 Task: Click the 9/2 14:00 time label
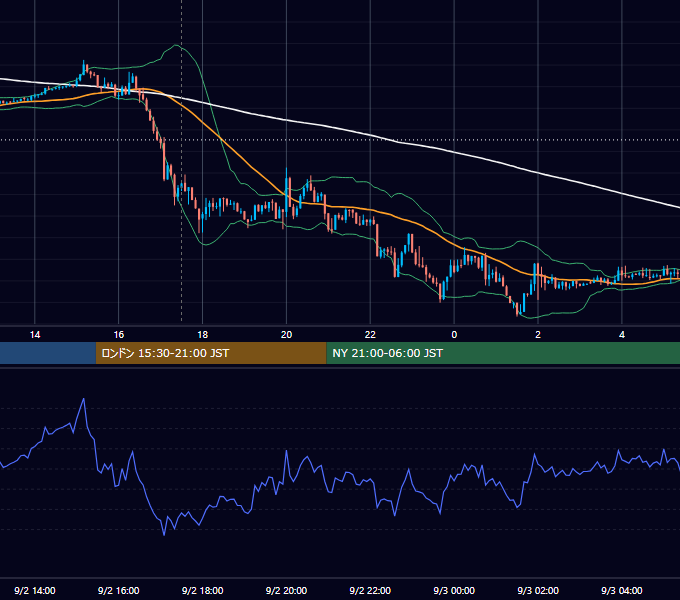pos(35,590)
